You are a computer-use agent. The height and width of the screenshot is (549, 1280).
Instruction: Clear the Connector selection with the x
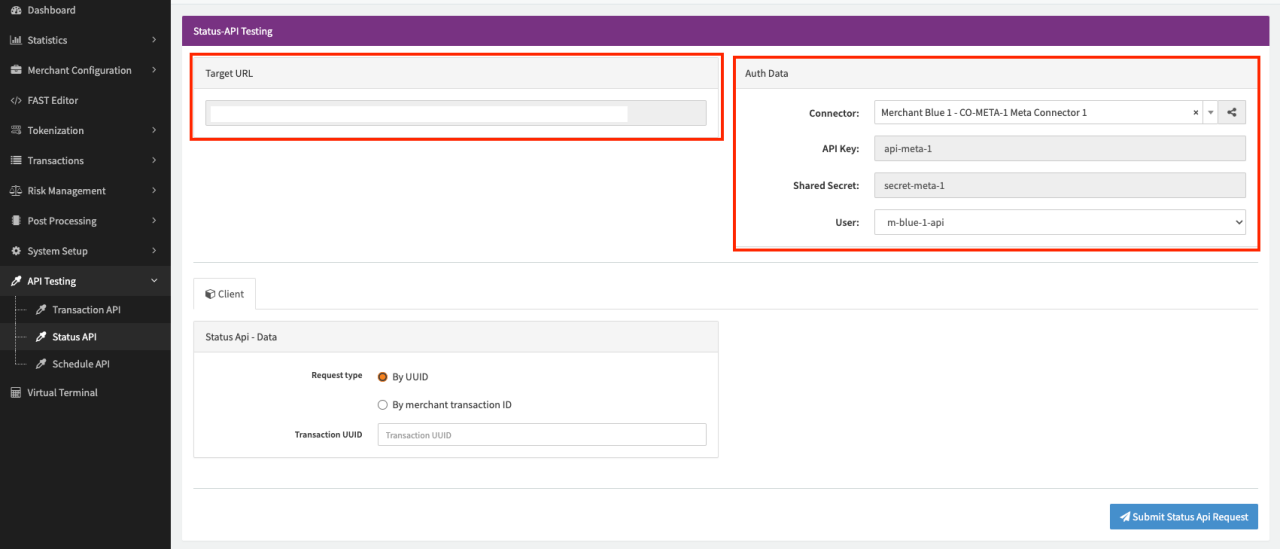coord(1195,113)
